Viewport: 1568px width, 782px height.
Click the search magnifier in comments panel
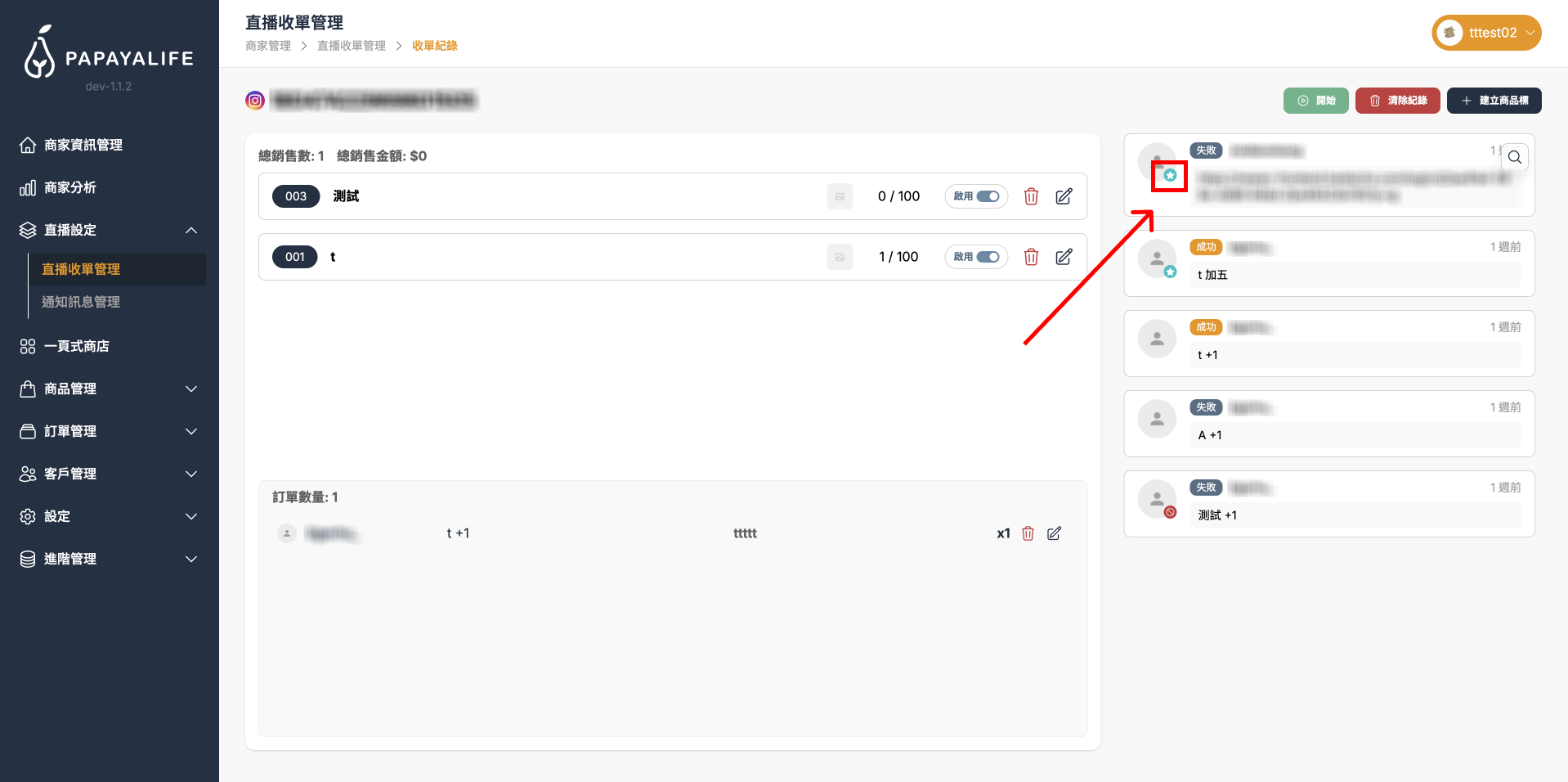tap(1514, 157)
